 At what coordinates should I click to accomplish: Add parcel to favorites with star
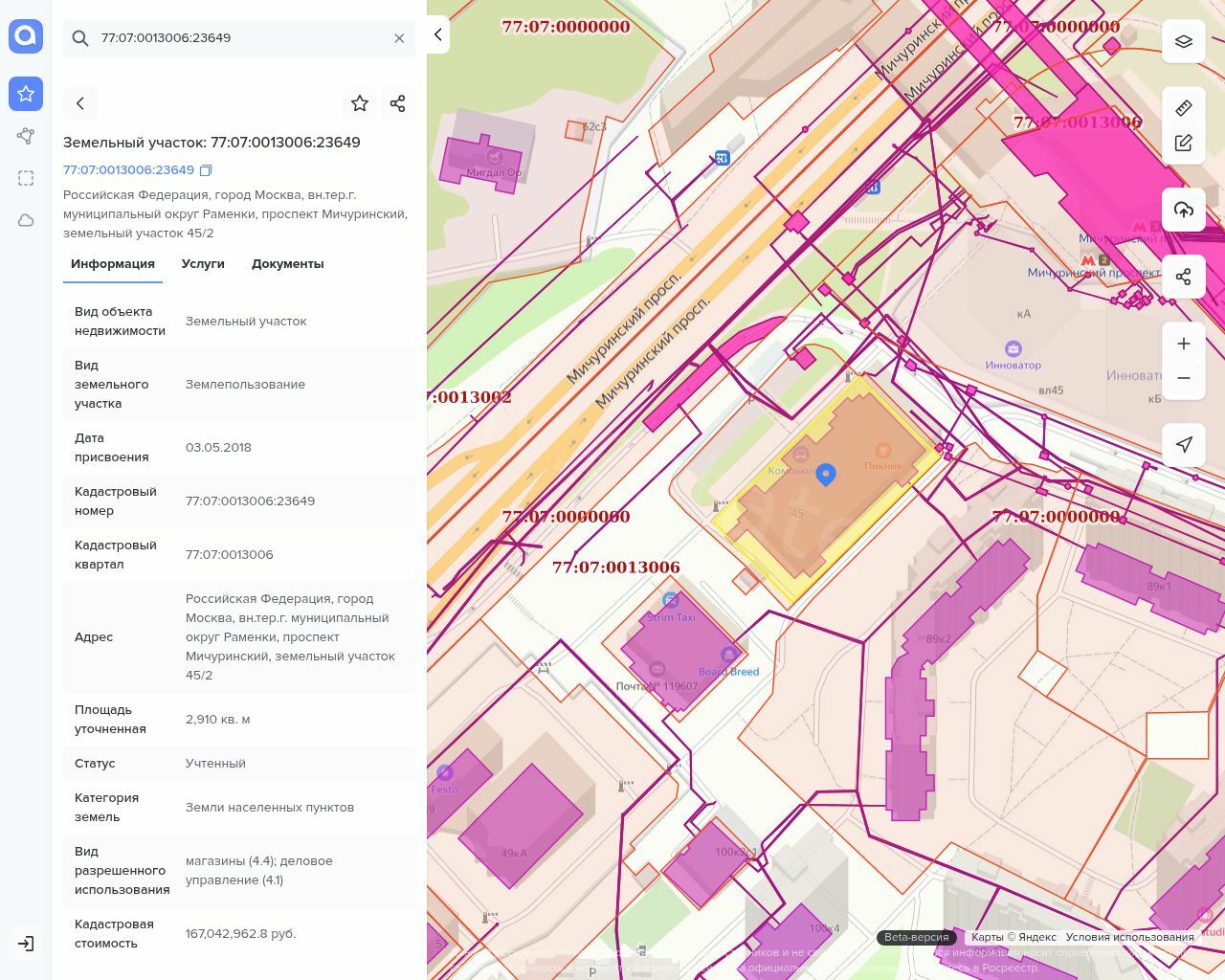click(x=360, y=103)
